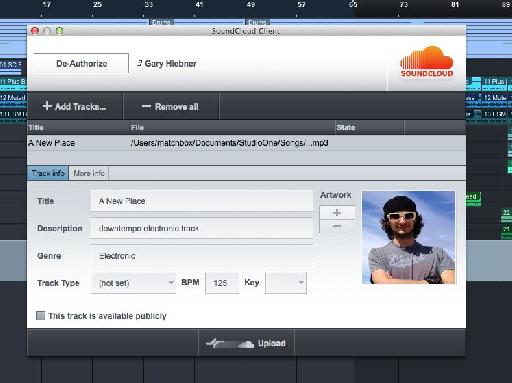Click the State column header
This screenshot has height=383, width=512.
point(369,127)
